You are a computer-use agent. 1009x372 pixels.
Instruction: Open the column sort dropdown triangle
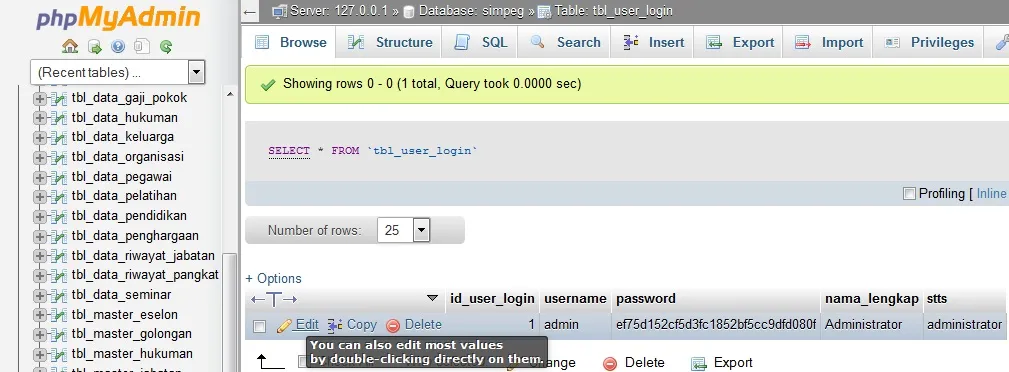432,299
